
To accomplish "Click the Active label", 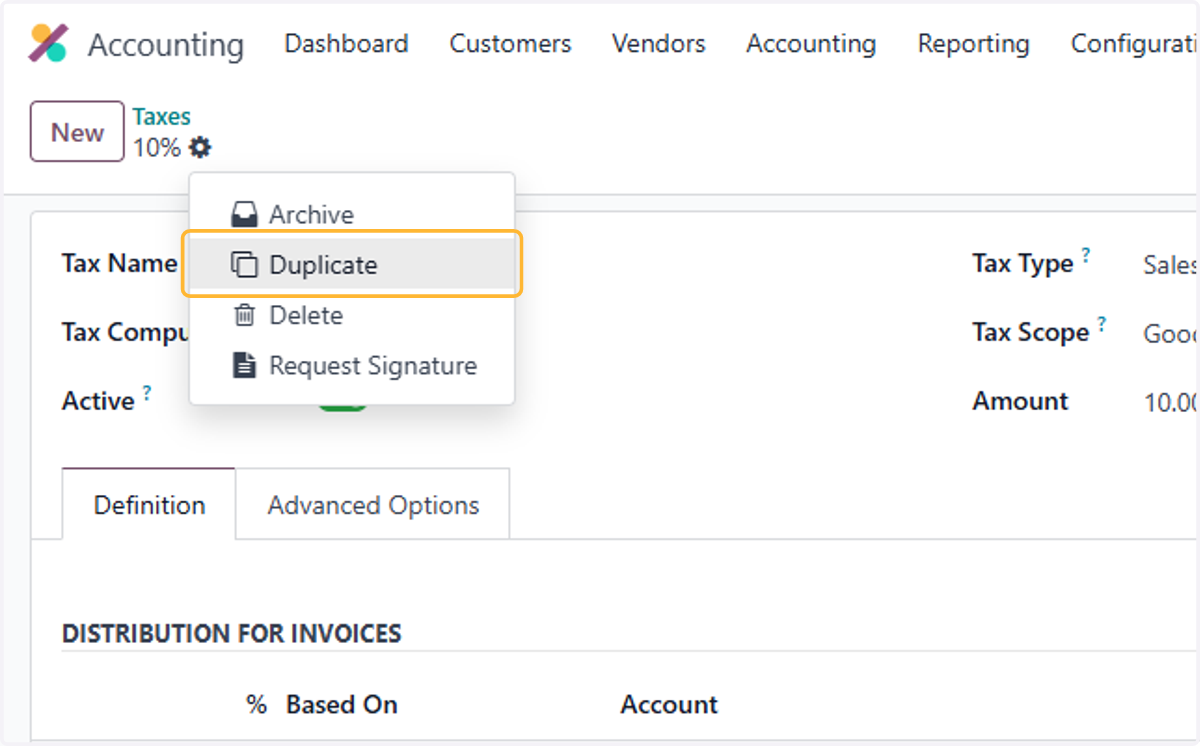I will pyautogui.click(x=98, y=401).
